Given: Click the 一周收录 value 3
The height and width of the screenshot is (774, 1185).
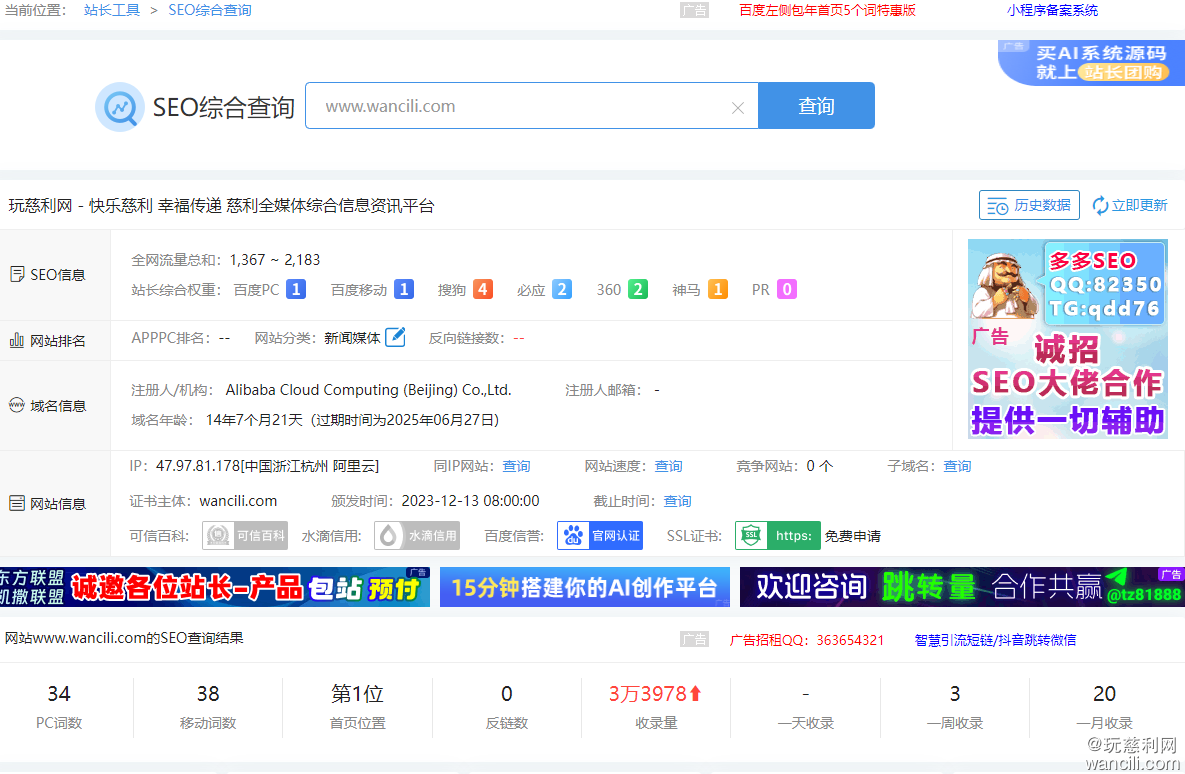Looking at the screenshot, I should (x=955, y=694).
